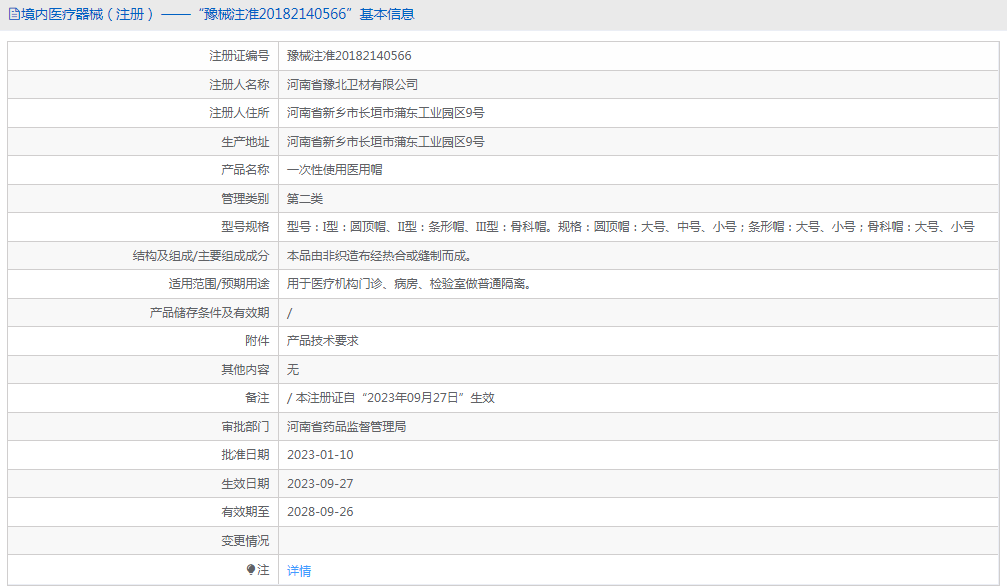
Task: Click the 结构及组成/主要组成成分 label
Action: [x=201, y=256]
